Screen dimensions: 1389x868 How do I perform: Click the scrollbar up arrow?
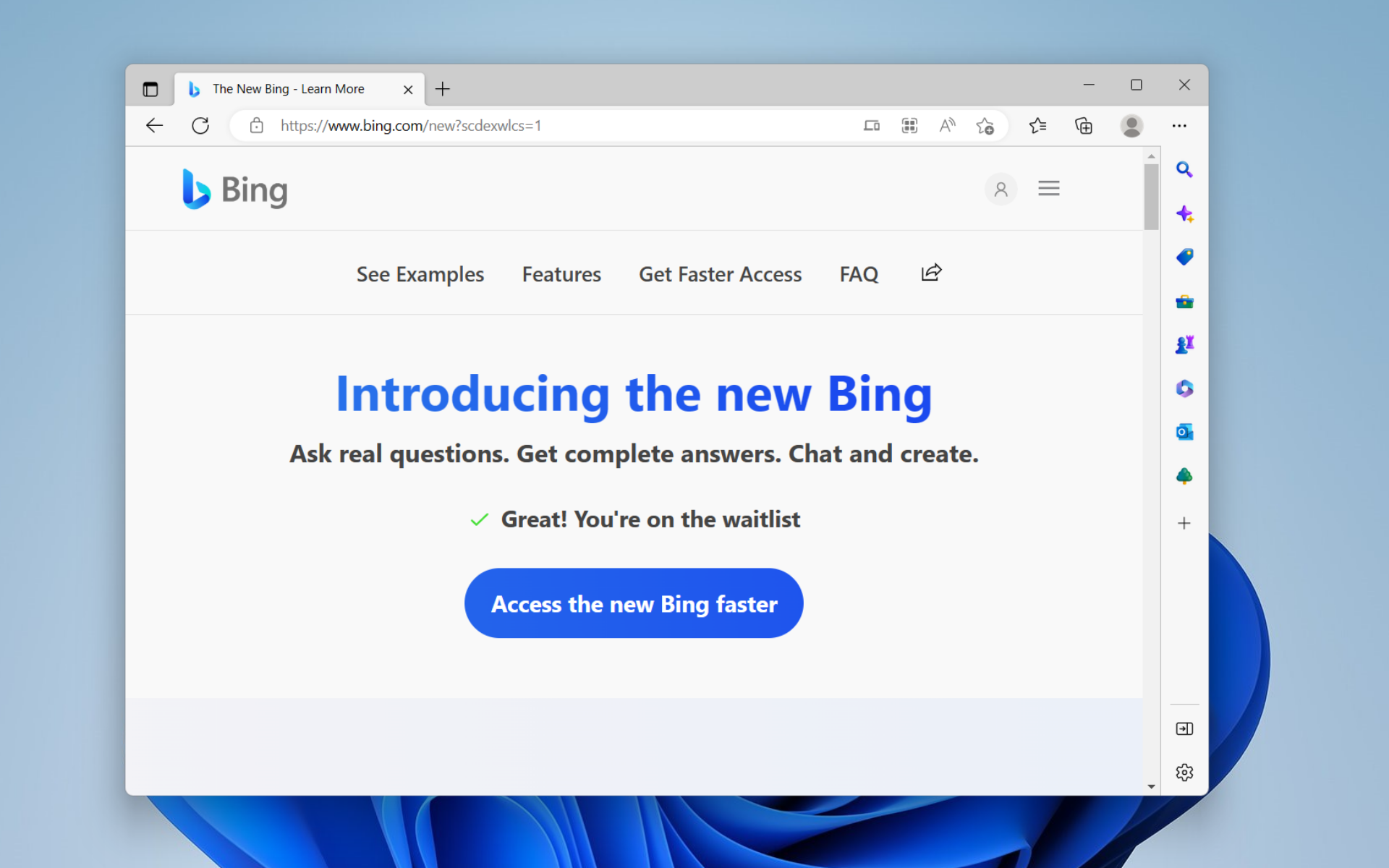click(1151, 156)
